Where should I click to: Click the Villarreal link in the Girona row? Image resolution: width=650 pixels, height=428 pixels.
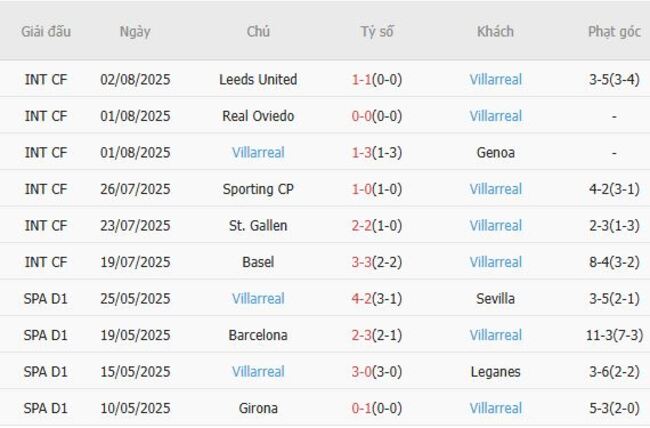495,408
